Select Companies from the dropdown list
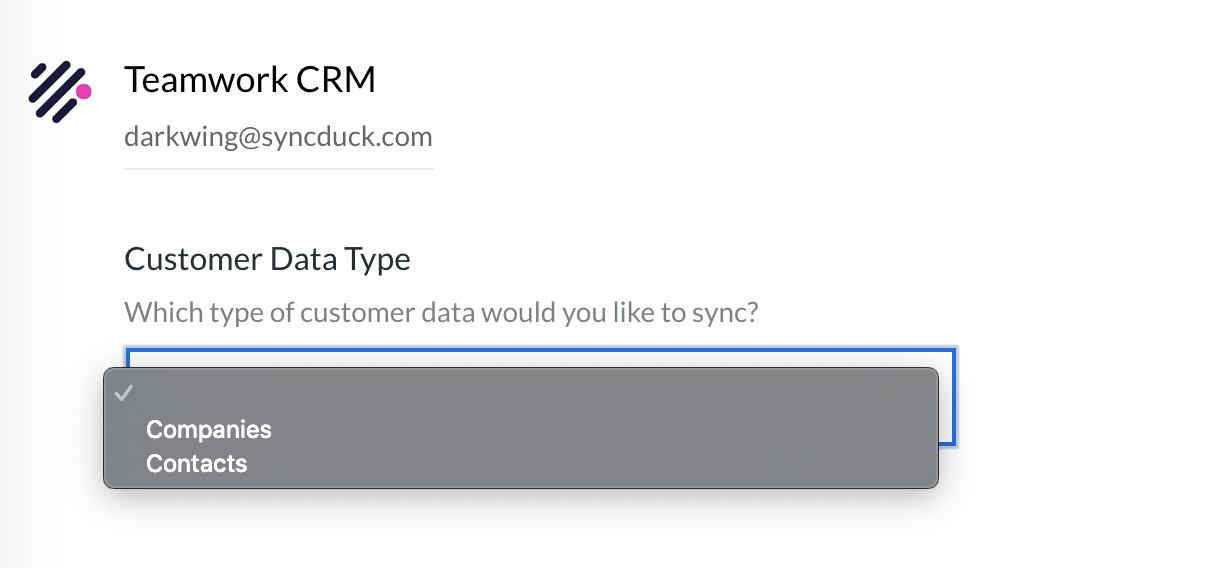This screenshot has width=1212, height=568. click(x=209, y=429)
